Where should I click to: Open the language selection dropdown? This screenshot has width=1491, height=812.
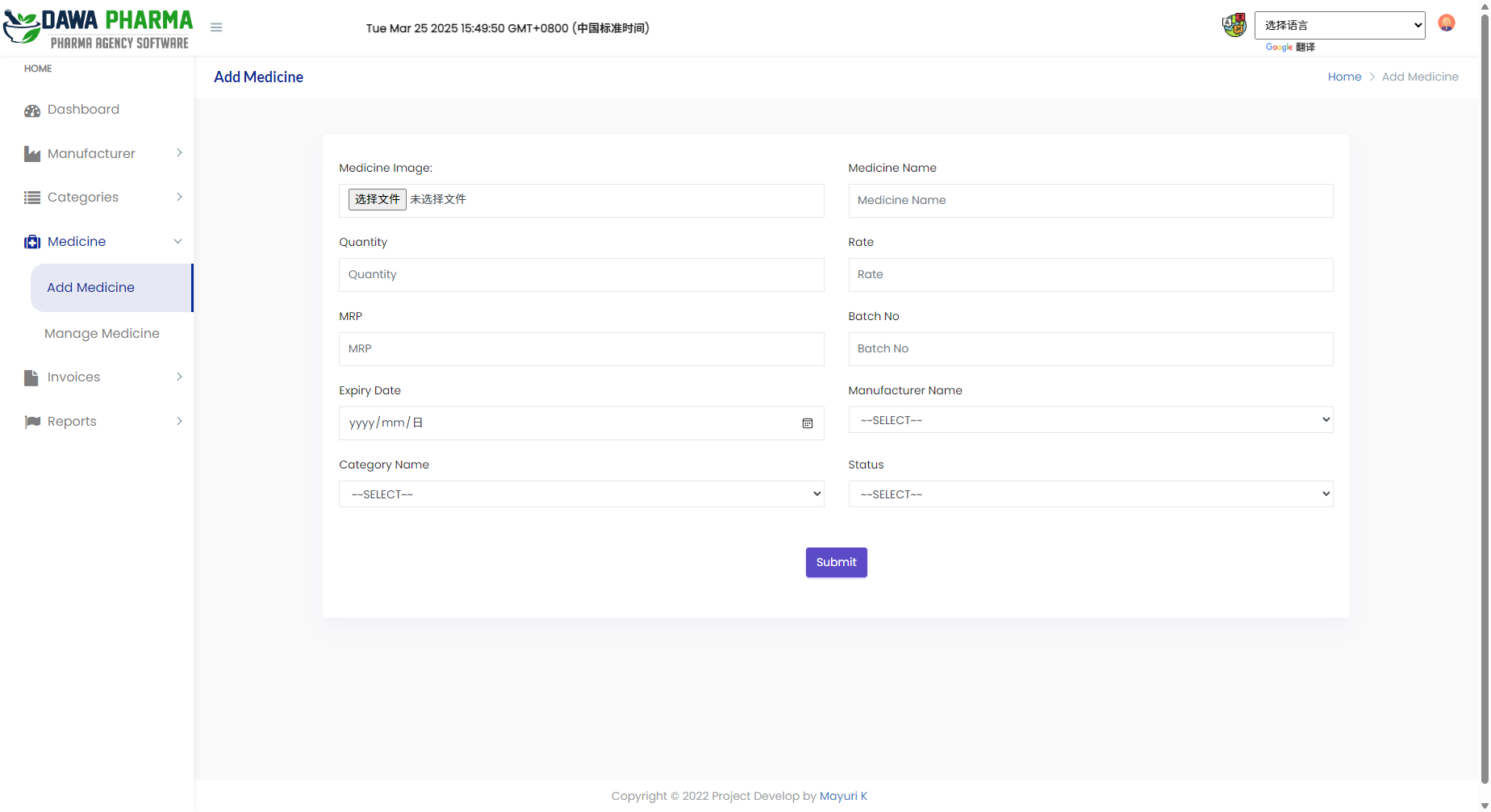pos(1339,25)
